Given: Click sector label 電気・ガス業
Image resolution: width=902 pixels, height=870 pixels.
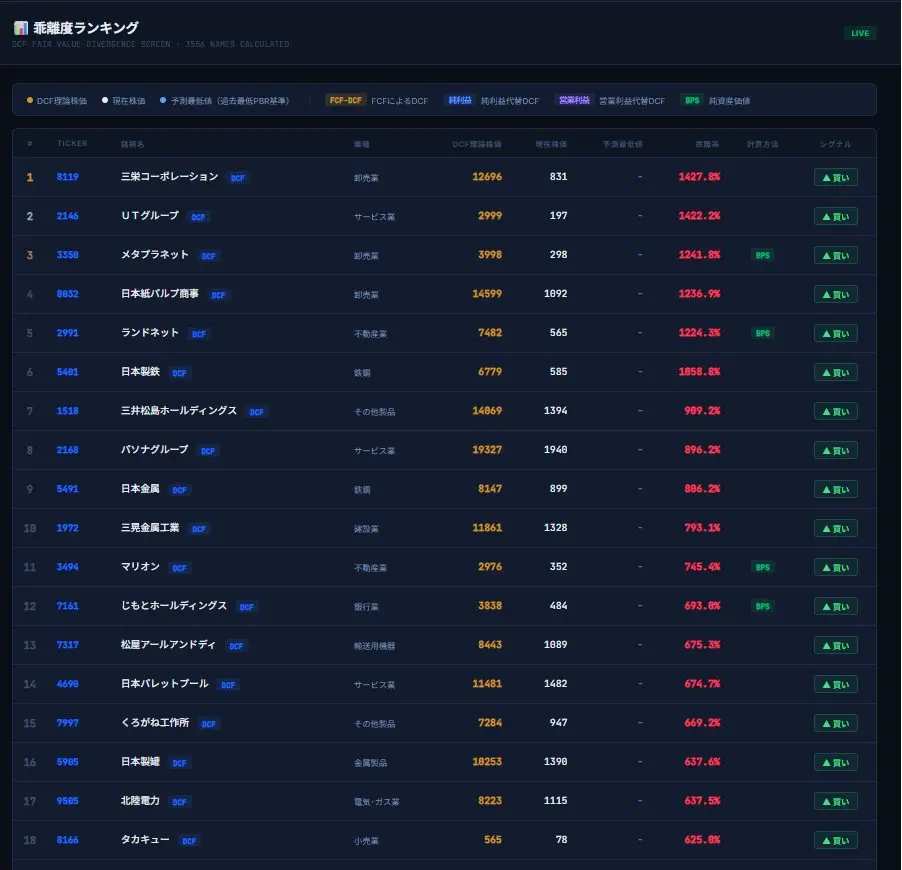Looking at the screenshot, I should pos(376,802).
